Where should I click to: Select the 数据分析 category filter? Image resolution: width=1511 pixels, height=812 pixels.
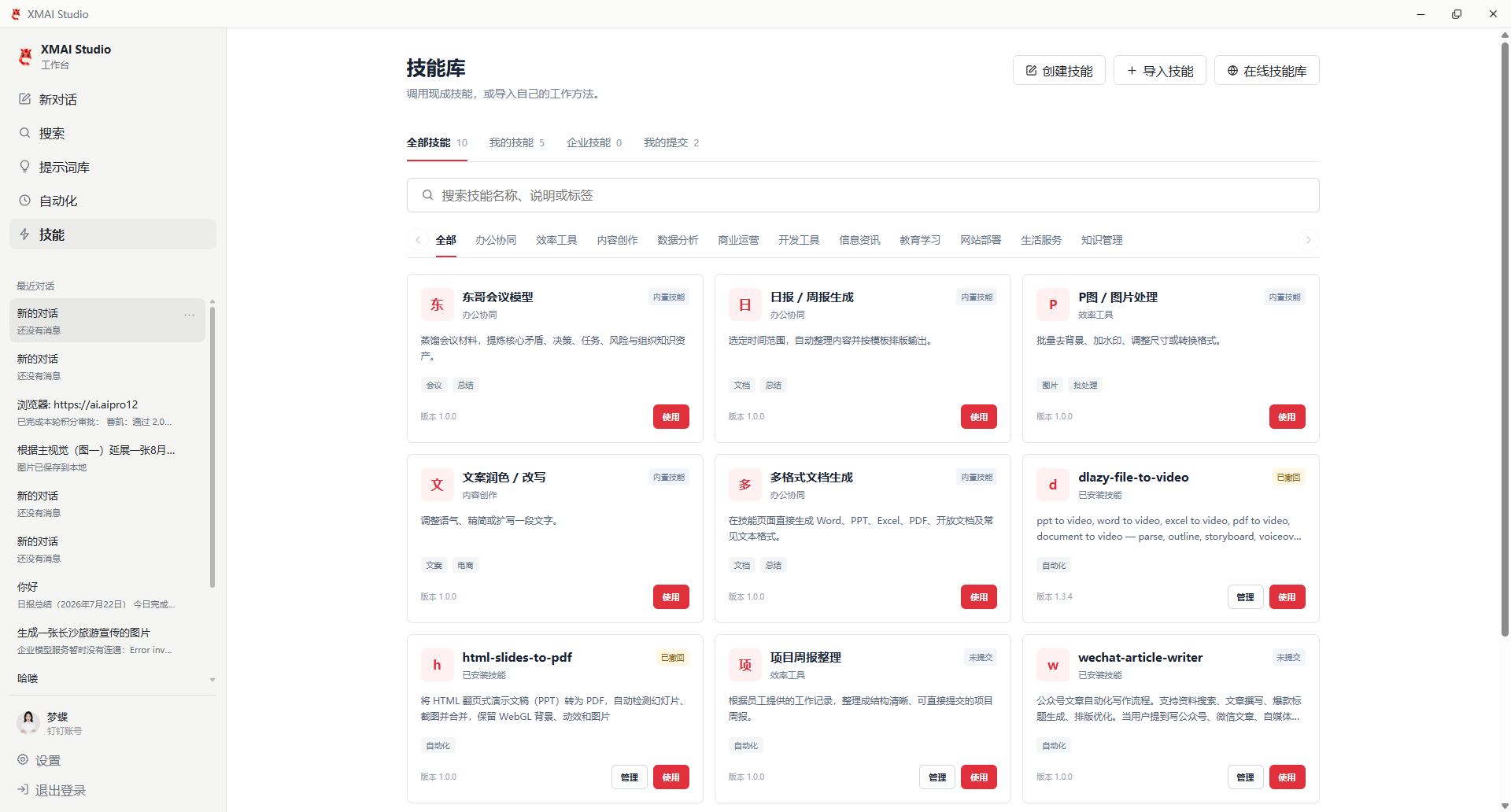click(678, 240)
